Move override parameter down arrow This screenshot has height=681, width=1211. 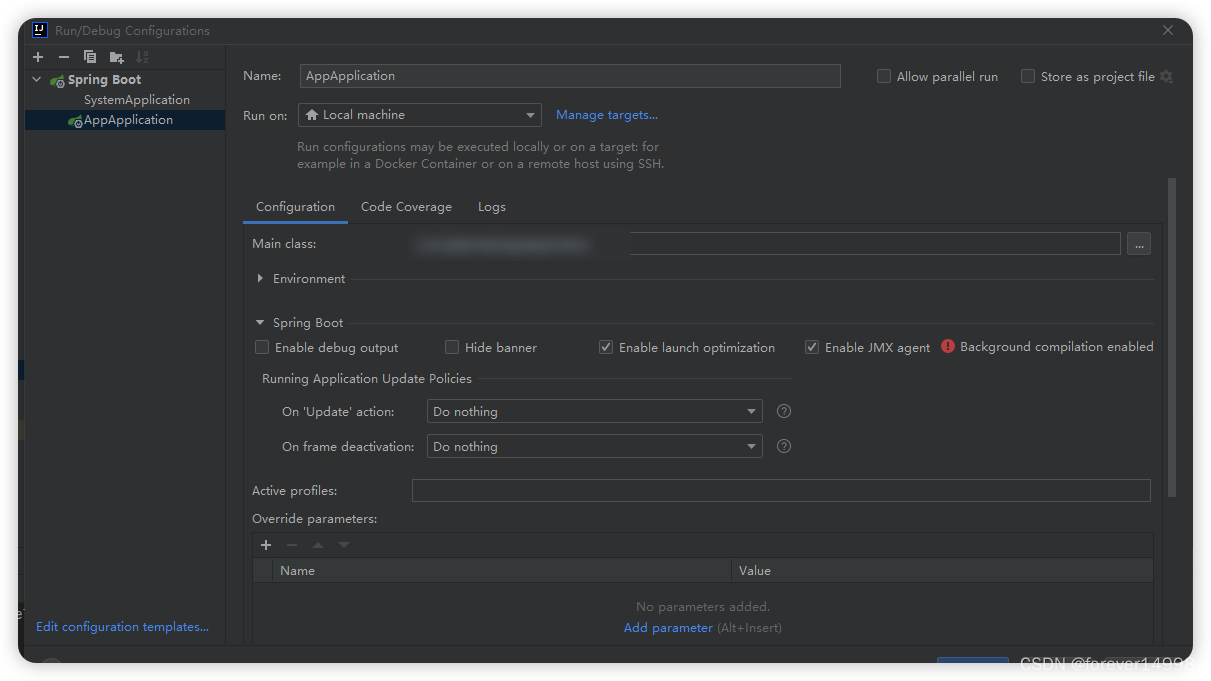click(x=344, y=545)
